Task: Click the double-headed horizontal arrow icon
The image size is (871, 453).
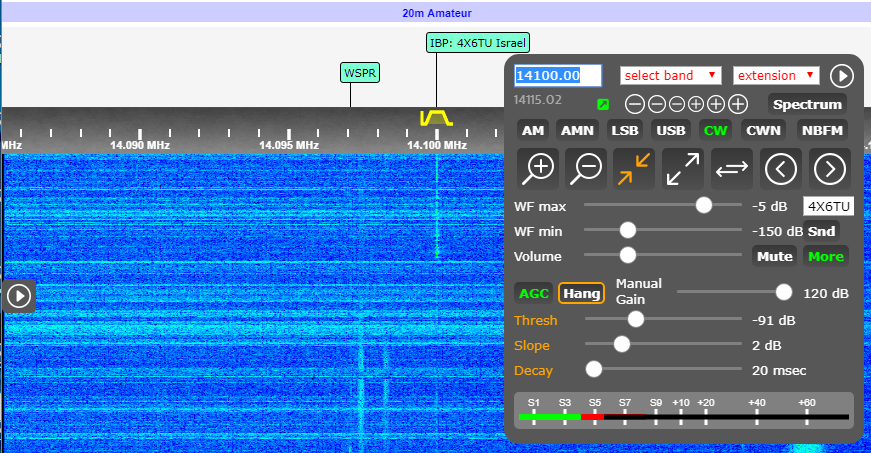Action: click(732, 168)
